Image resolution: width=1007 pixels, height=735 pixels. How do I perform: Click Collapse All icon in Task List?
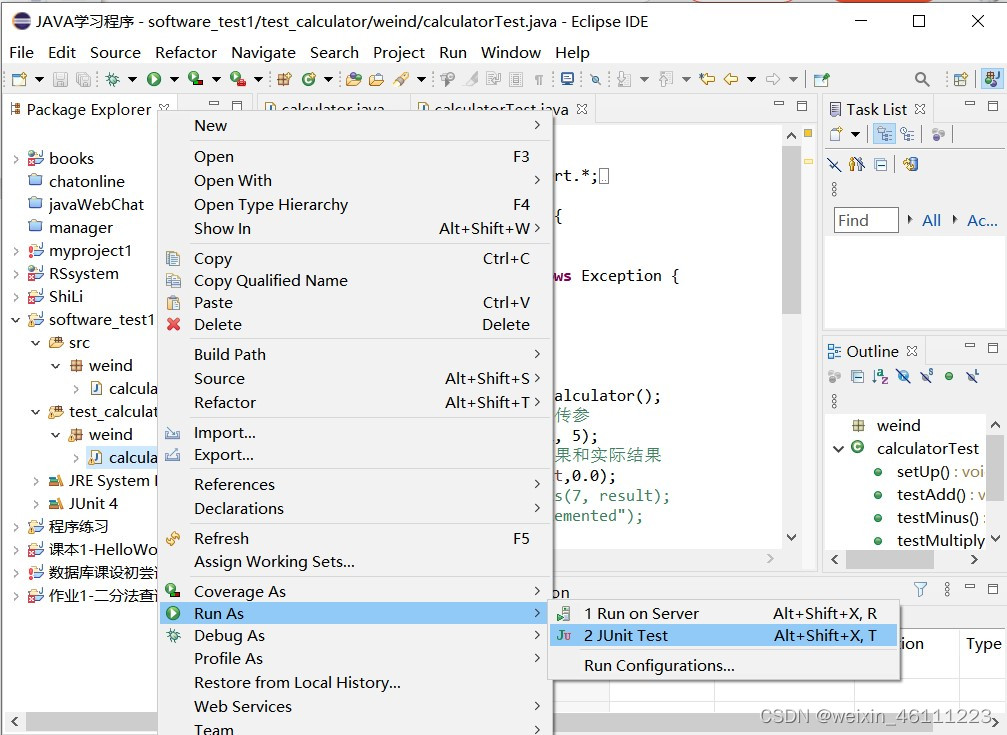coord(881,164)
